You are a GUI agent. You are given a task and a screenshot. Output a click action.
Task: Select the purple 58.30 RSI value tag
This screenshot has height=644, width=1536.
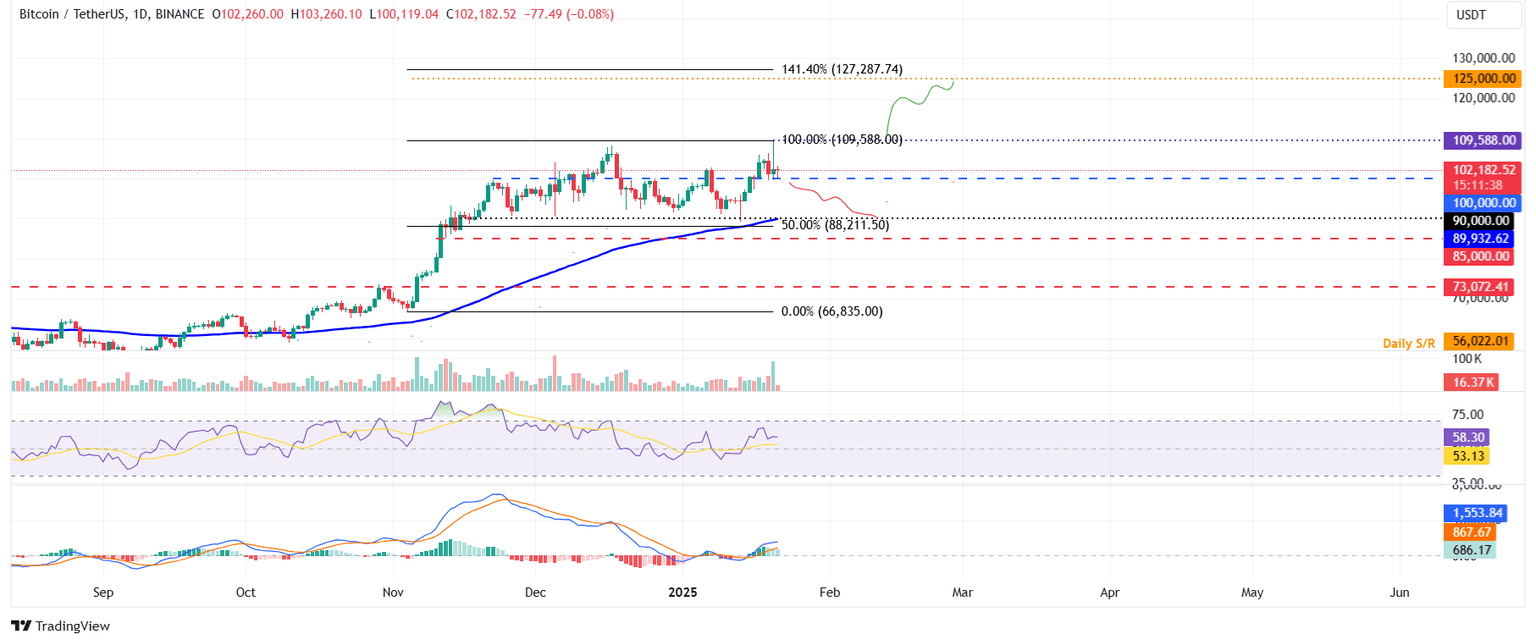tap(1466, 437)
